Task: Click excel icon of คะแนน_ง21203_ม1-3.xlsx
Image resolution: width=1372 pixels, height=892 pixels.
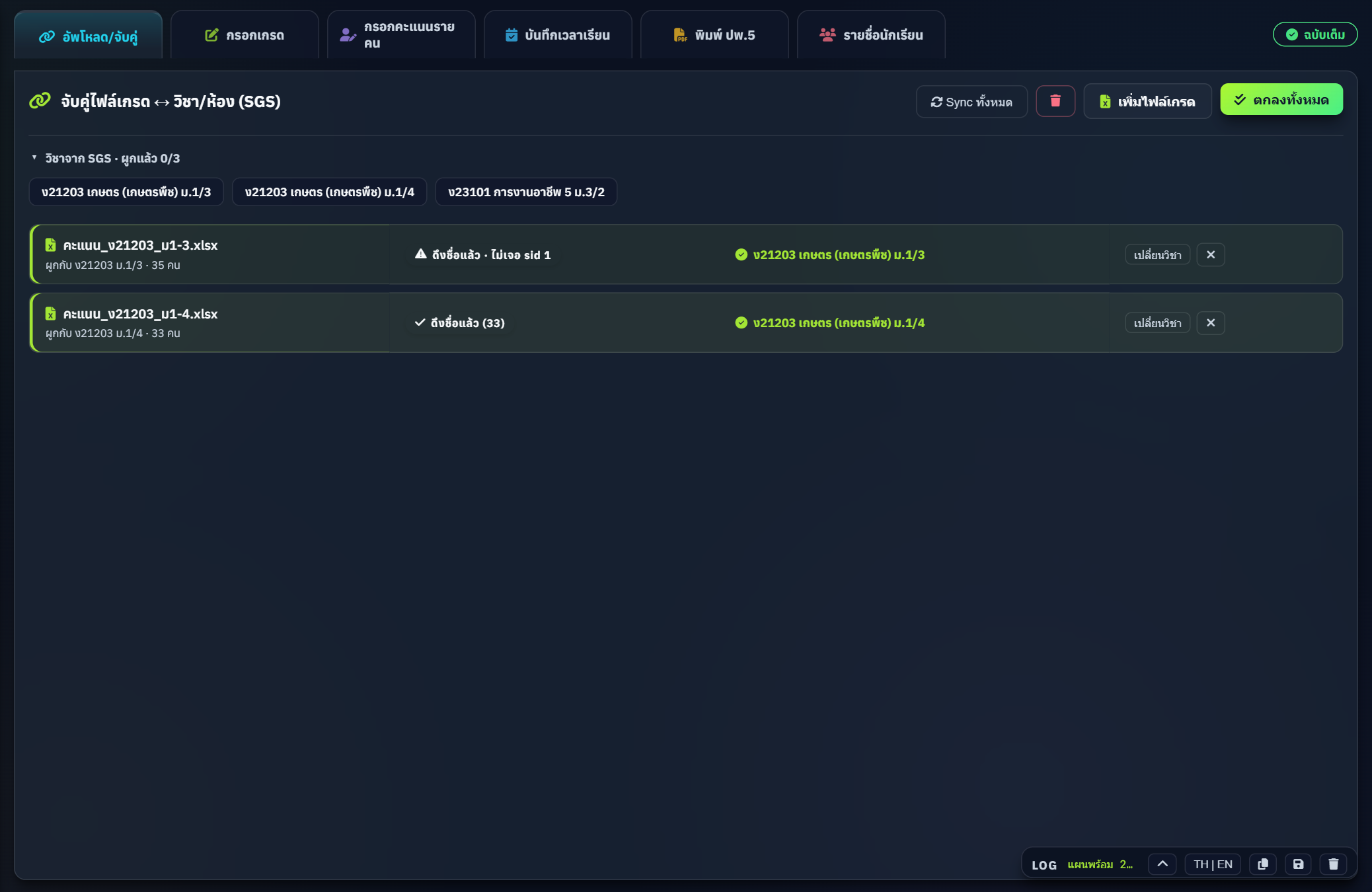Action: coord(50,245)
